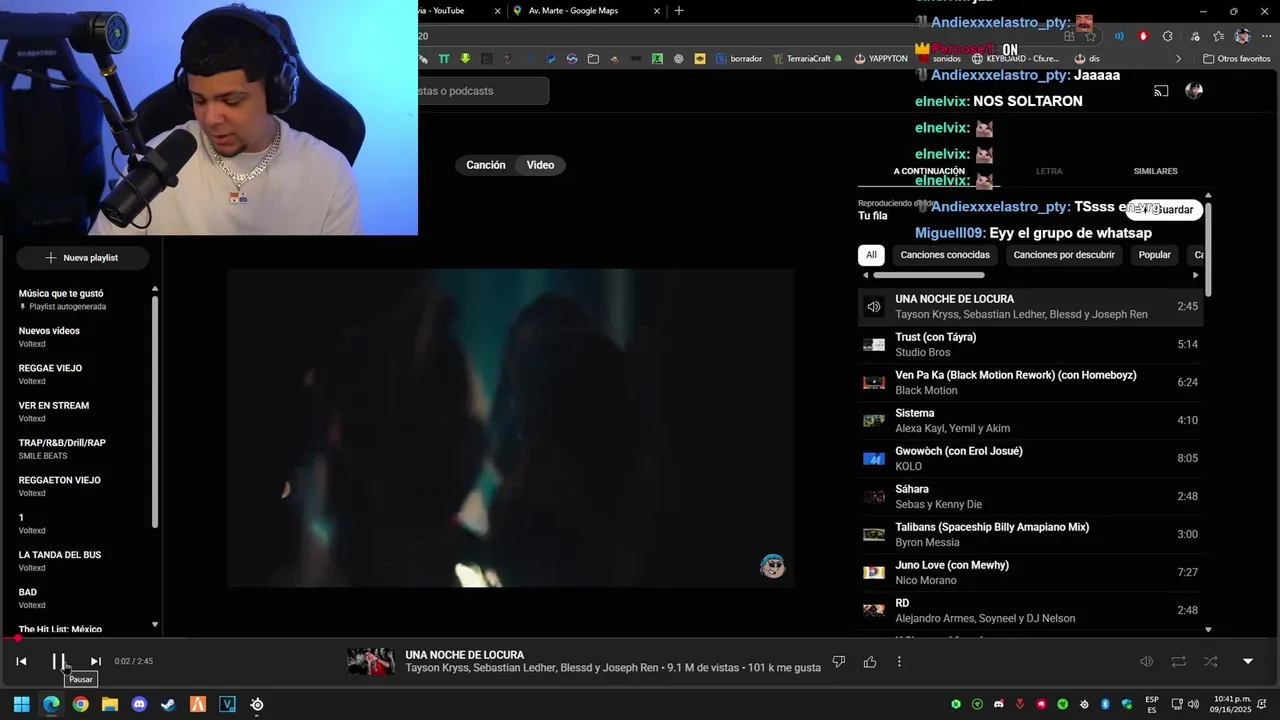Filter queue by Popular

click(x=1155, y=255)
